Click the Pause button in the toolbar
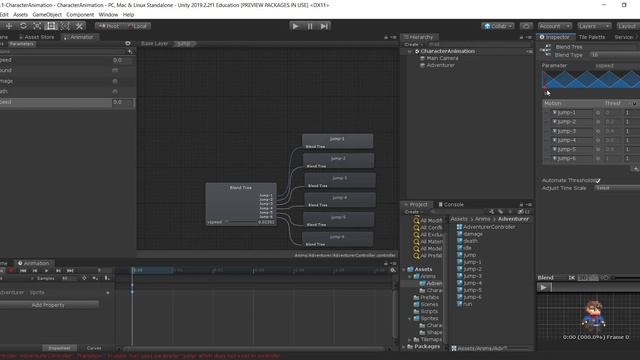Viewport: 640px width, 360px height. pyautogui.click(x=310, y=26)
